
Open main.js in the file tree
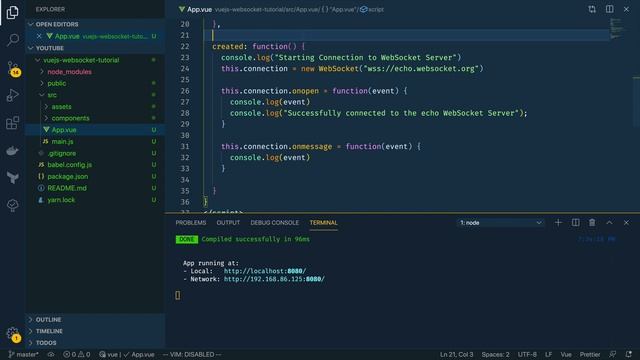[96, 142]
